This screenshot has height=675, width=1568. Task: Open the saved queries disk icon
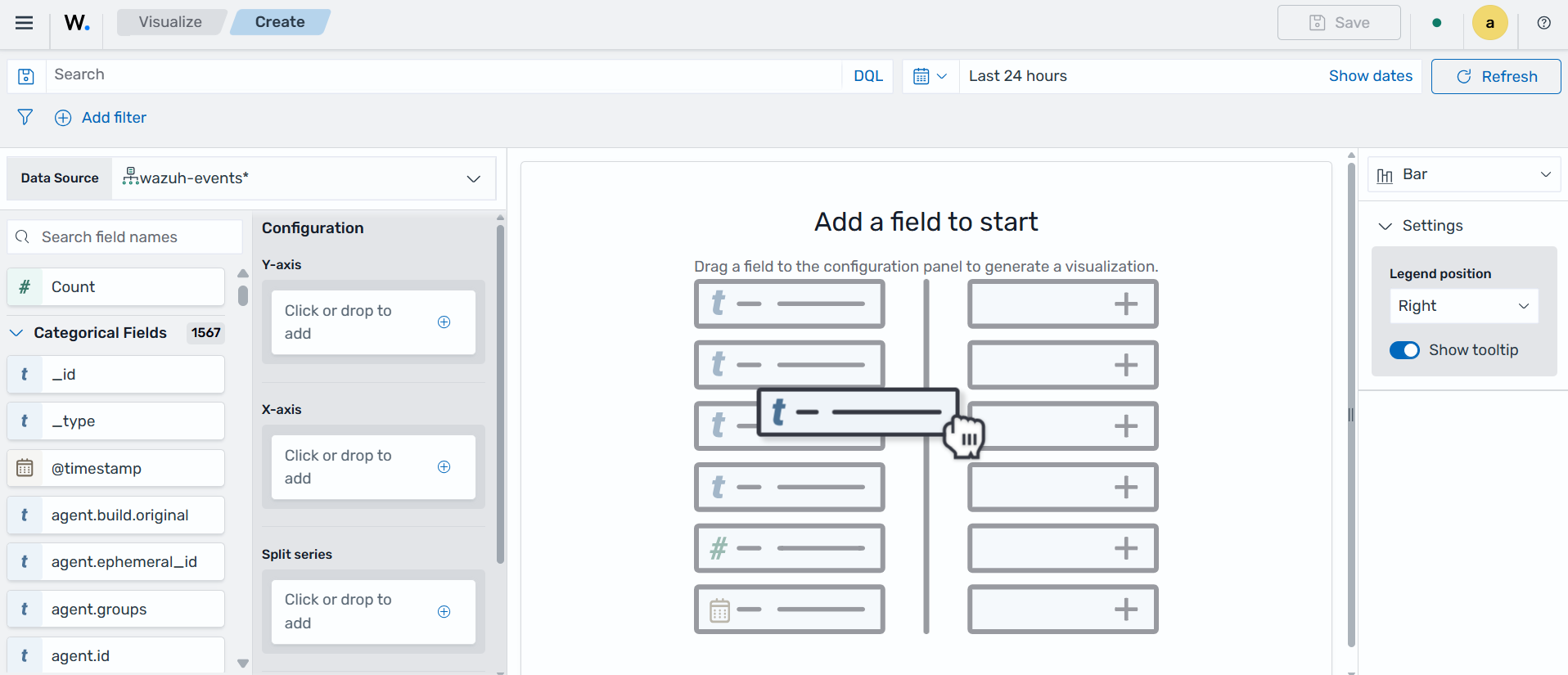26,76
